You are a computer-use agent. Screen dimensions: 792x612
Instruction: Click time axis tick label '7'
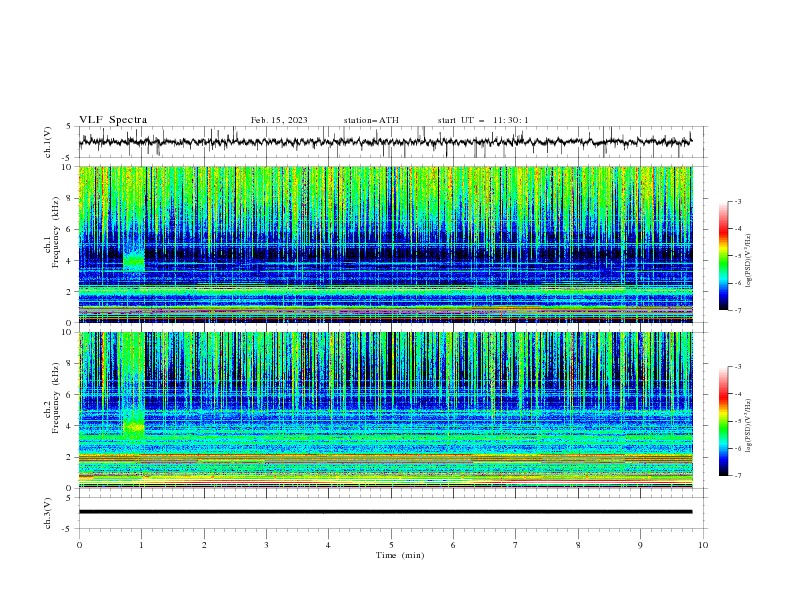pos(516,545)
